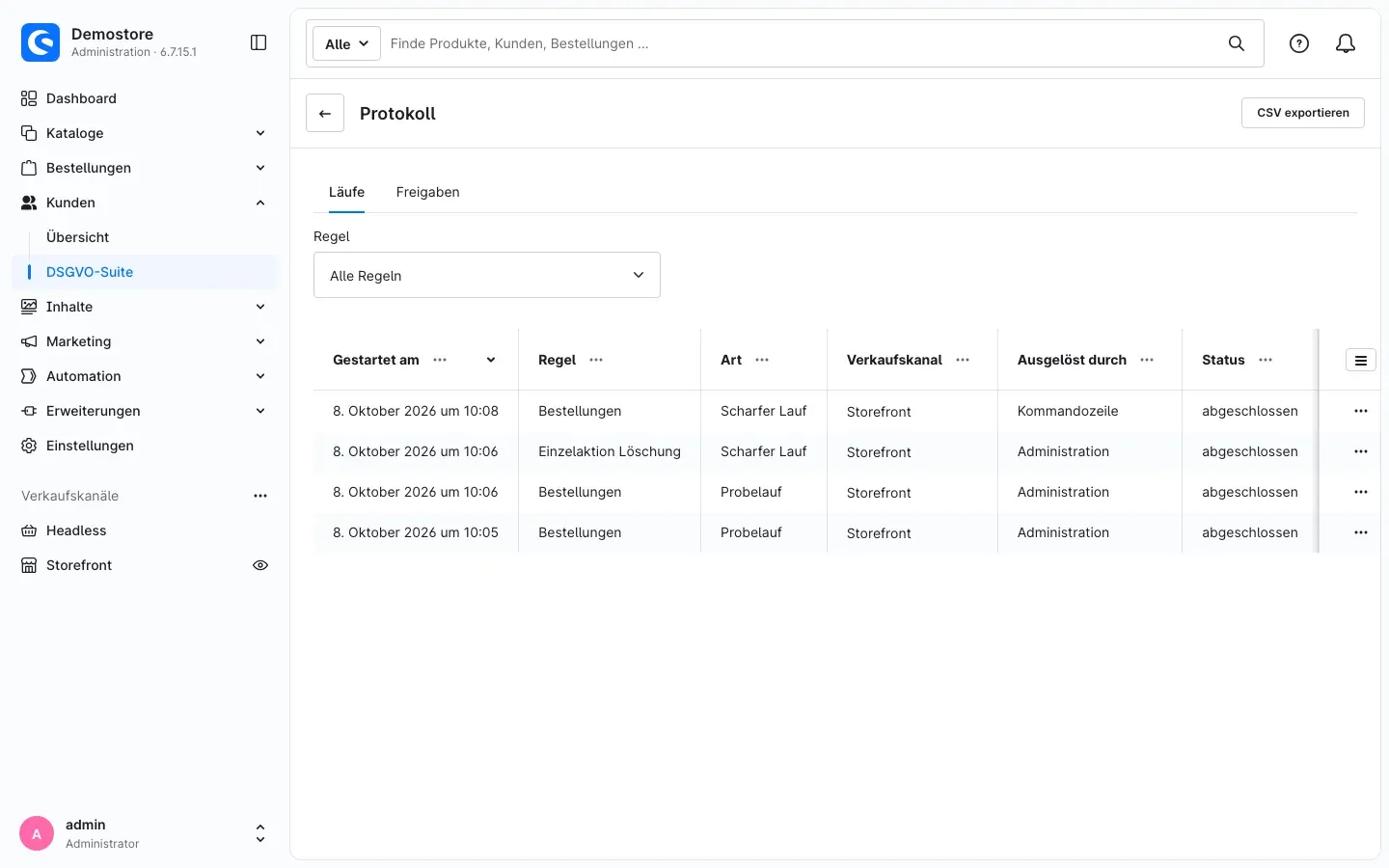This screenshot has width=1389, height=868.
Task: Open the Erweiterungen menu item
Action: click(145, 411)
